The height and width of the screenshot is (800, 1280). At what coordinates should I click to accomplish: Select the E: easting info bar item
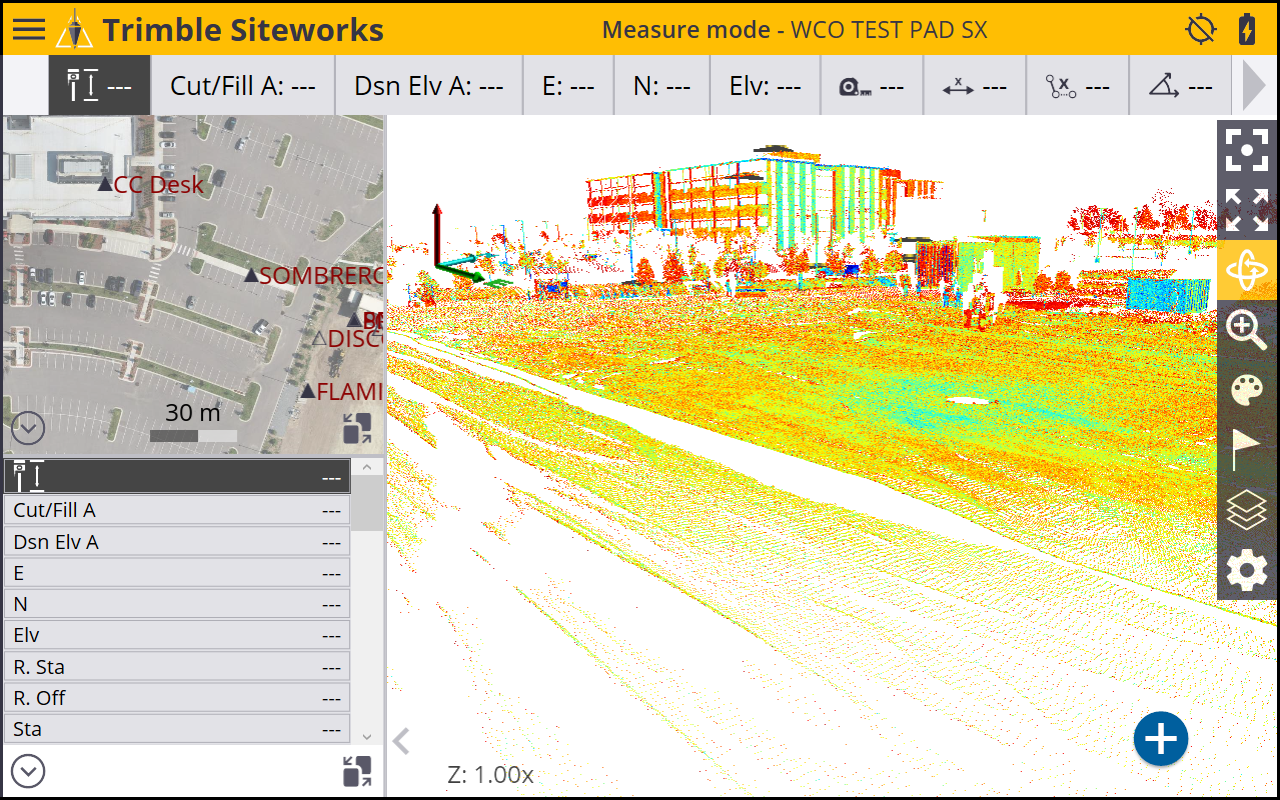pyautogui.click(x=568, y=85)
